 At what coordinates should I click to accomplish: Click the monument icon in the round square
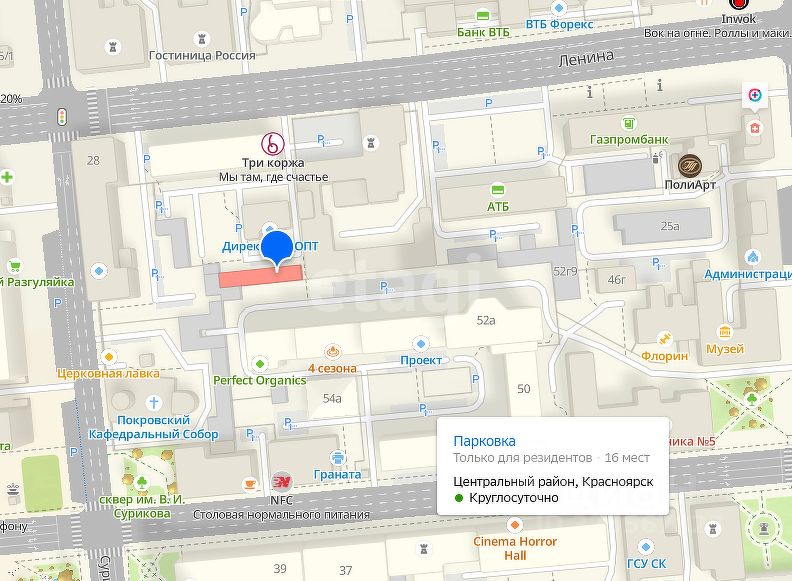[764, 529]
